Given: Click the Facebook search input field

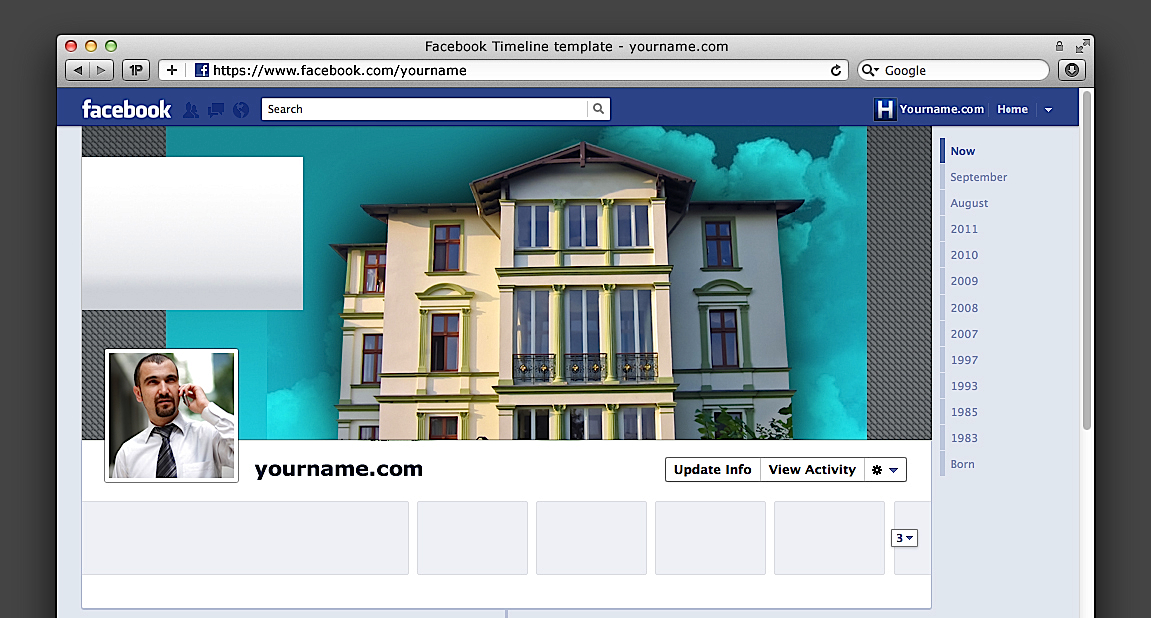Looking at the screenshot, I should pyautogui.click(x=424, y=109).
